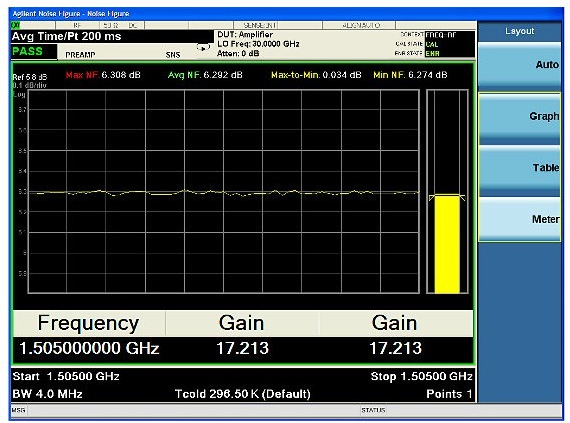Screen dimensions: 570x423
Task: Click the ENR state indicator
Action: [432, 53]
